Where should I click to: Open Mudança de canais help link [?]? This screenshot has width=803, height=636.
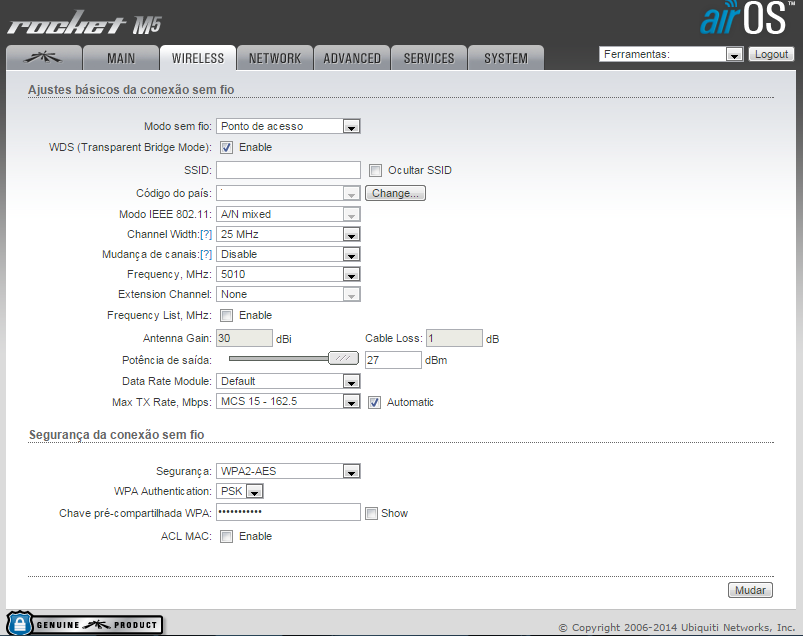coord(206,254)
